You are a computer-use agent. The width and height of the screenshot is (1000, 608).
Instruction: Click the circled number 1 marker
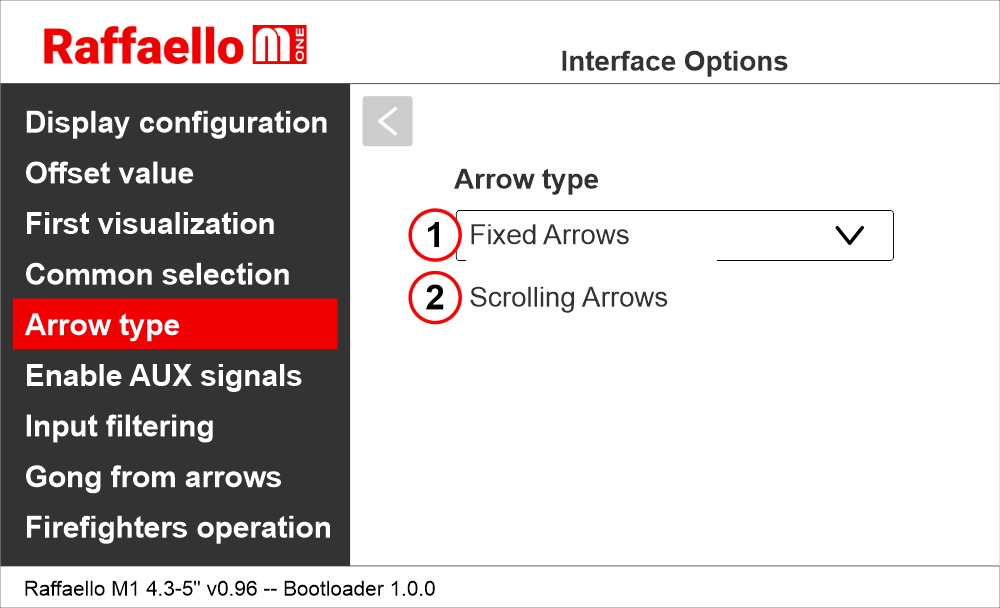pos(434,236)
